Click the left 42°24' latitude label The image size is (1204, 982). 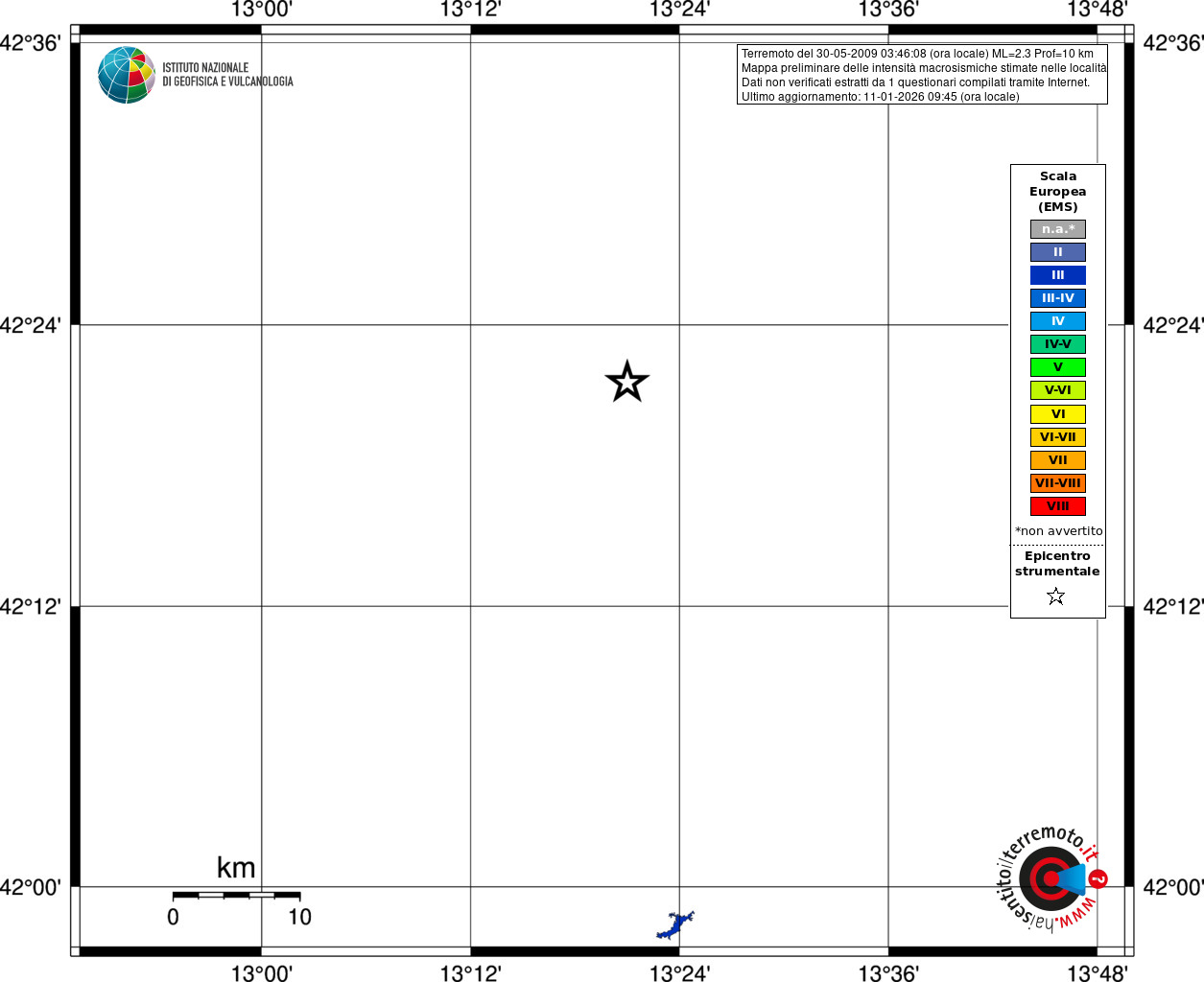(x=30, y=325)
